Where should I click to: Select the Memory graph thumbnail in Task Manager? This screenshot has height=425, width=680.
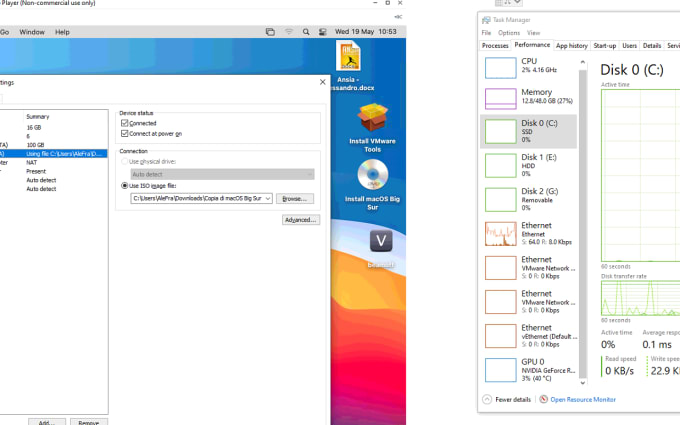(500, 98)
